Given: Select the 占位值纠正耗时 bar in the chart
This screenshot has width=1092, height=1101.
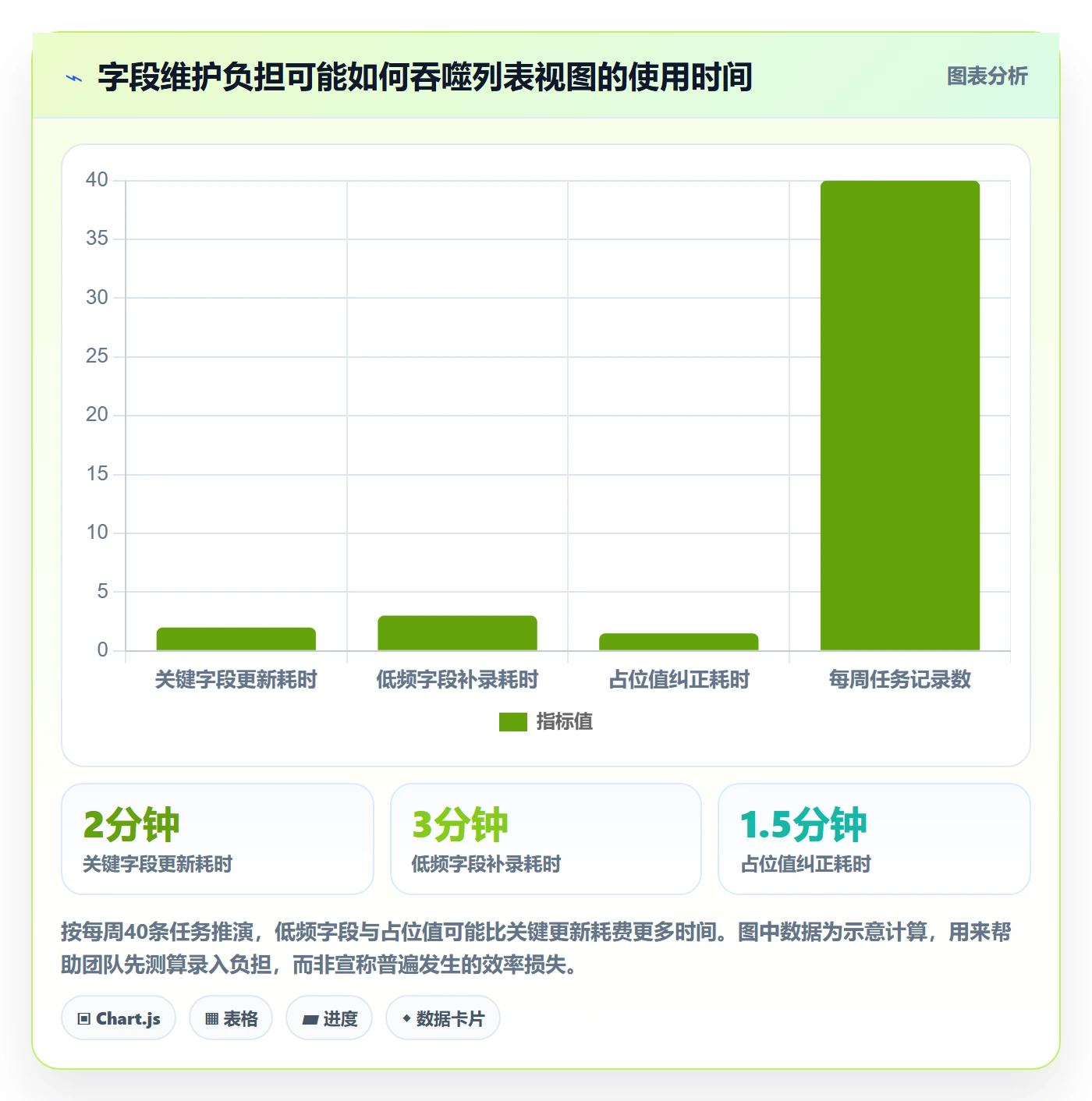Looking at the screenshot, I should (679, 642).
